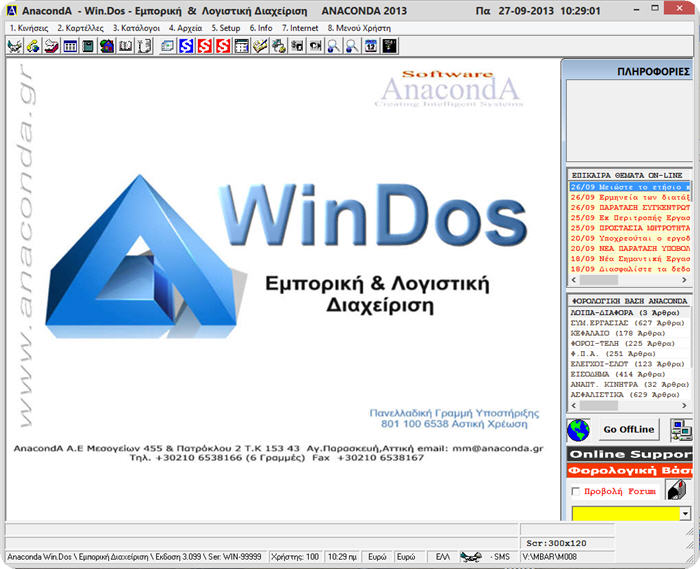Click the dark green ledger book icon
700x569 pixels.
88,46
